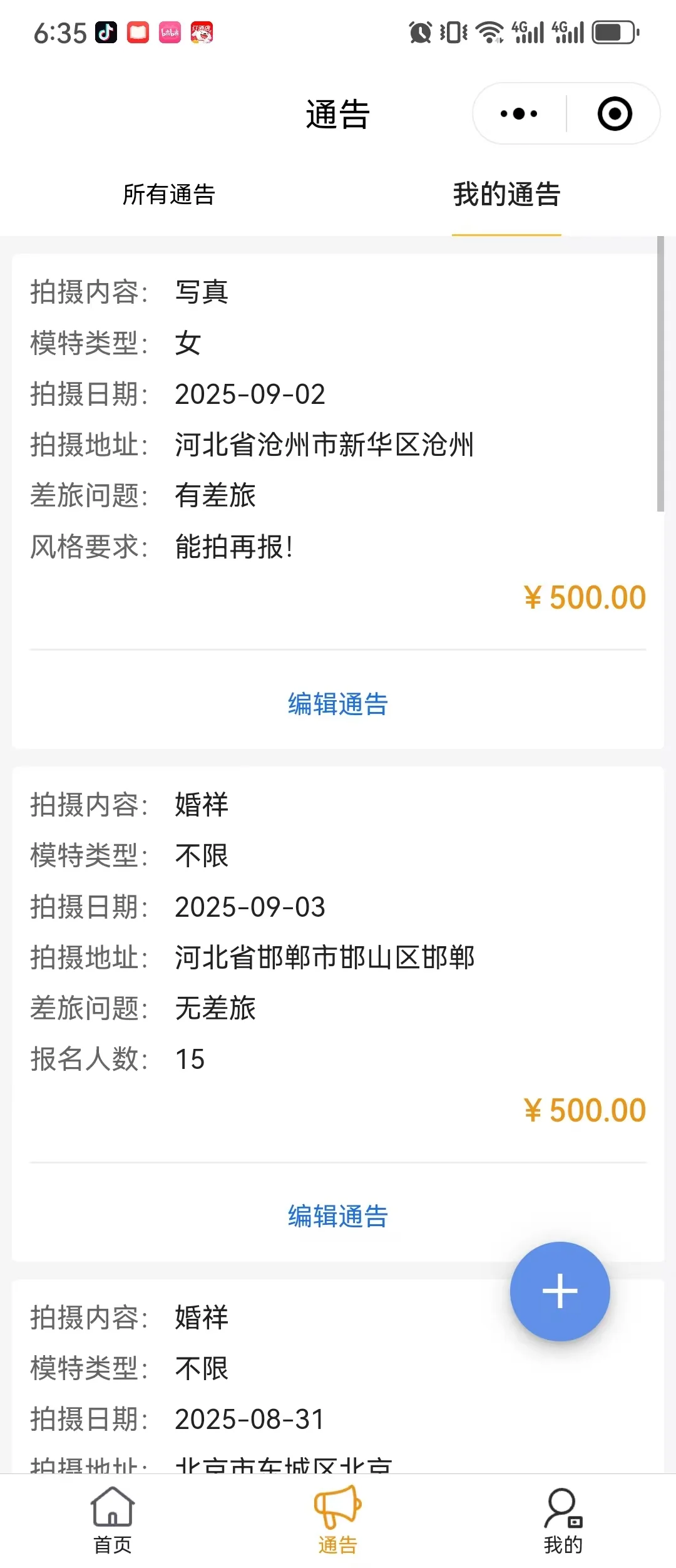Tap the blue plus add button
Viewport: 676px width, 1568px height.
(560, 1291)
